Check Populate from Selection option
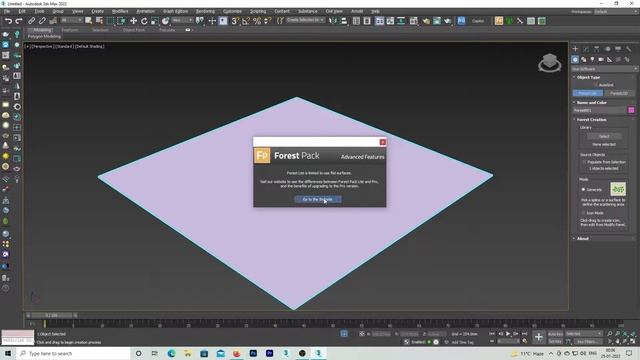 pyautogui.click(x=584, y=162)
